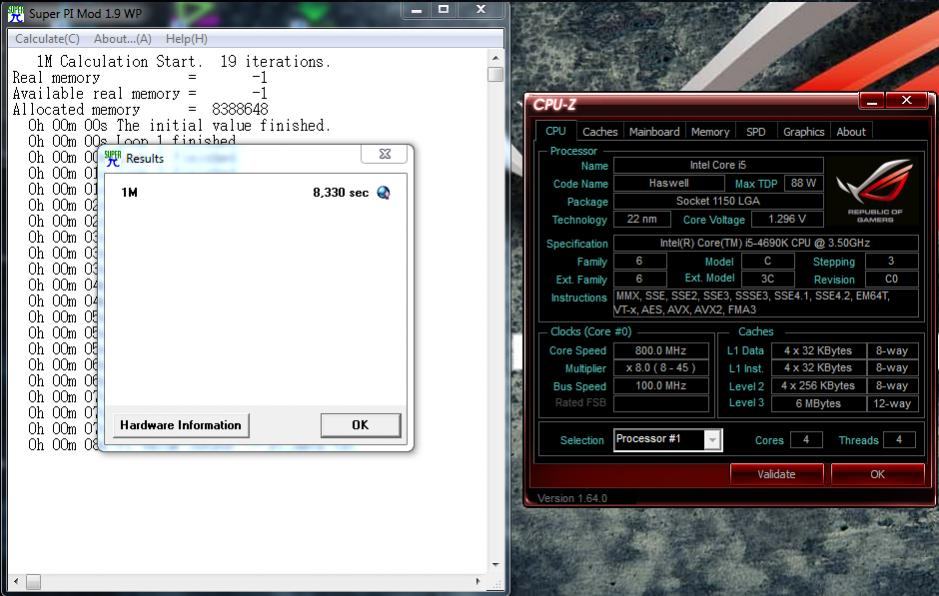Click the Allocated memory value 8388648

pyautogui.click(x=240, y=110)
